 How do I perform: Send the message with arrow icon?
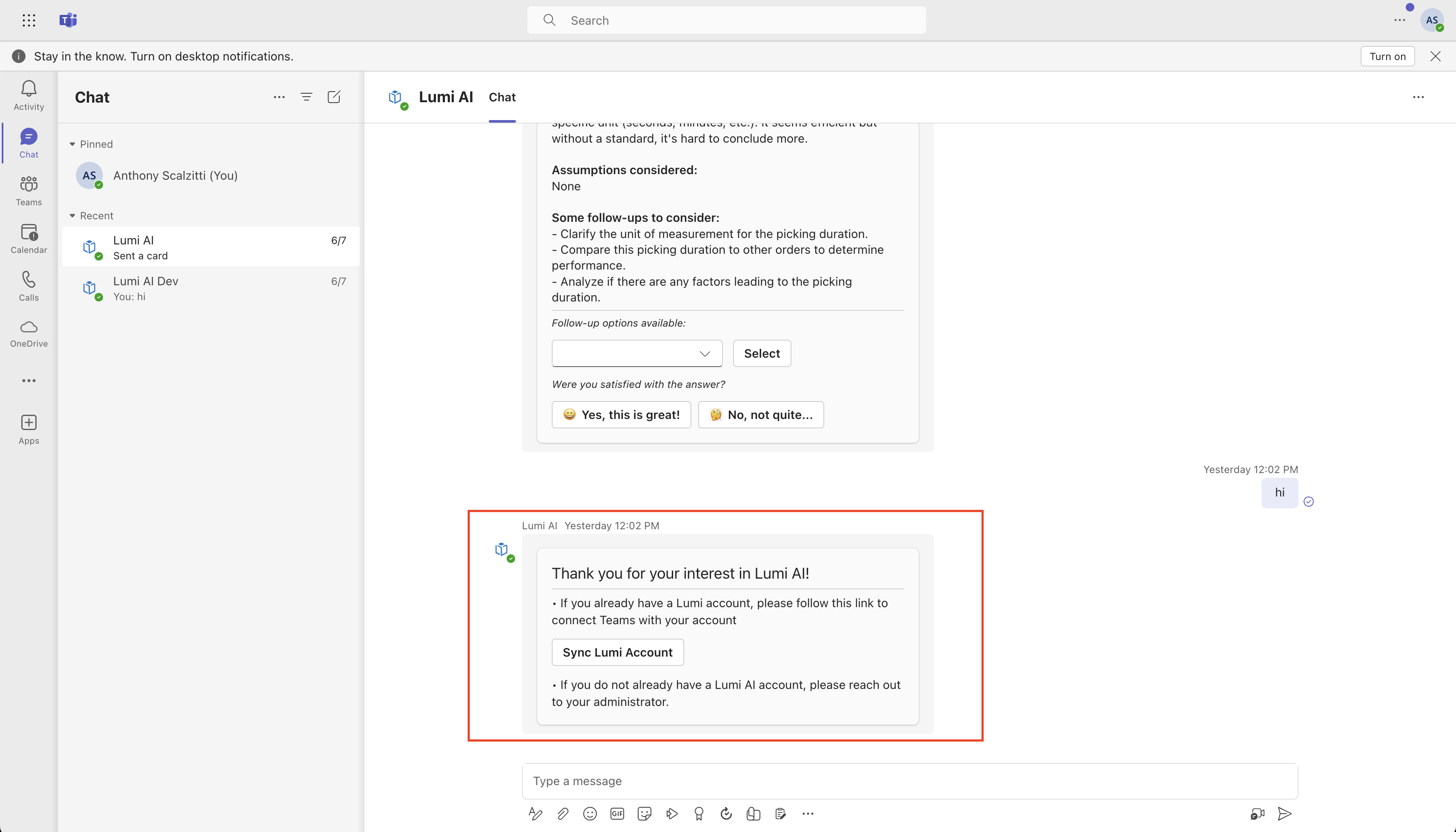pyautogui.click(x=1284, y=813)
